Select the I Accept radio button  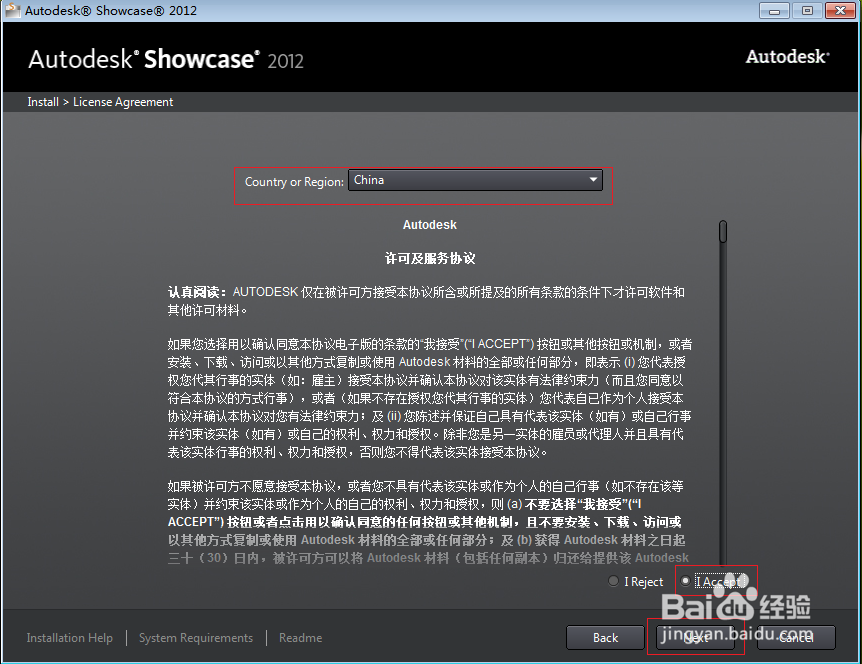[x=686, y=581]
